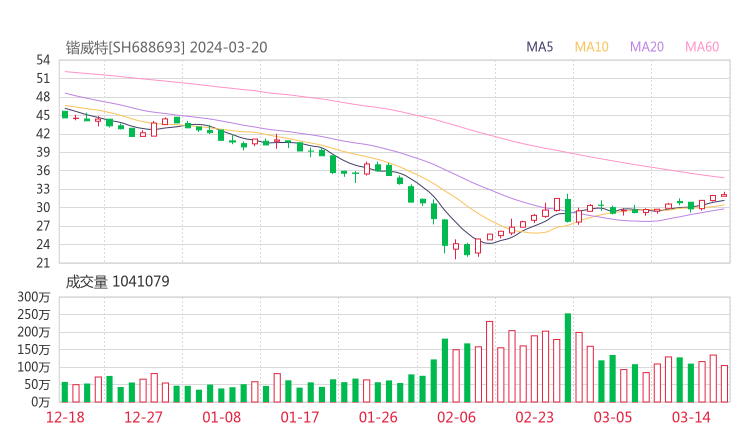The height and width of the screenshot is (440, 740).
Task: Click the tallest red volume bar
Action: (489, 362)
